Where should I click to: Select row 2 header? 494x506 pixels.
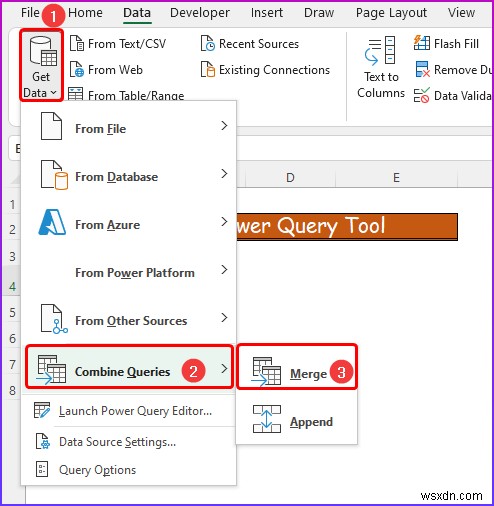coord(12,229)
